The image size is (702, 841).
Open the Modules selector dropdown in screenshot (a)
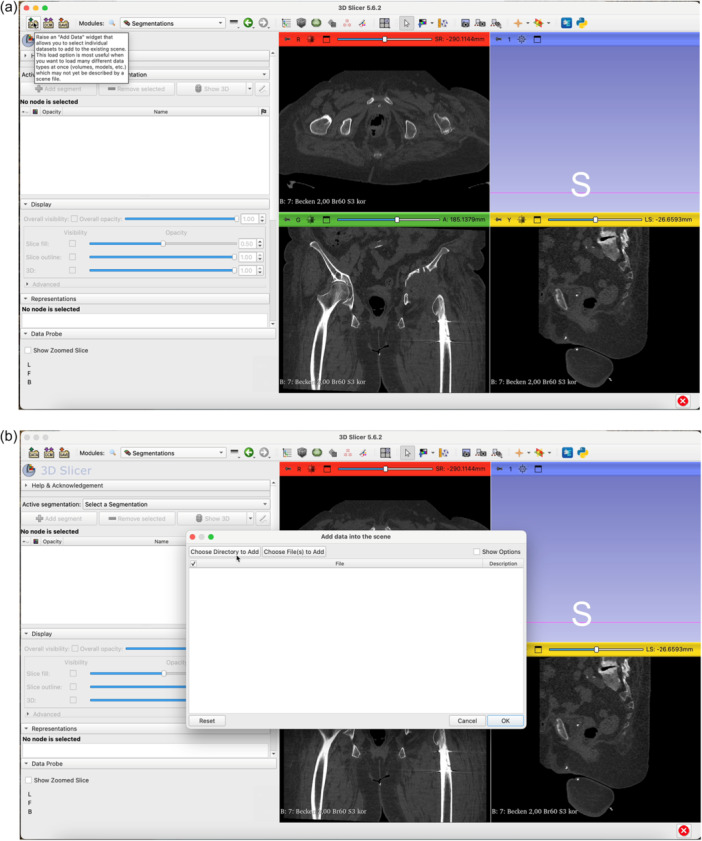(173, 23)
